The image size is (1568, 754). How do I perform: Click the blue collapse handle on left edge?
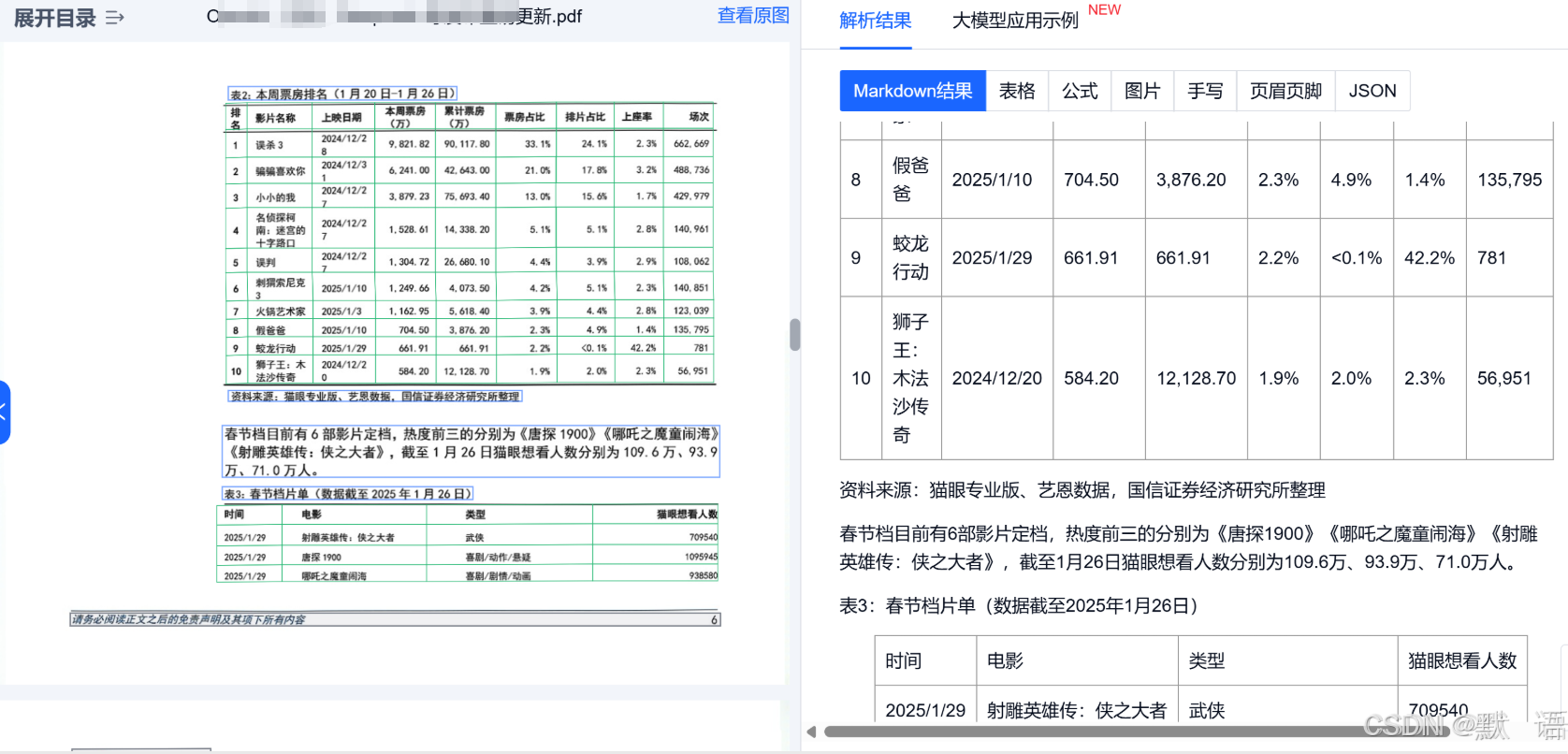pos(5,412)
